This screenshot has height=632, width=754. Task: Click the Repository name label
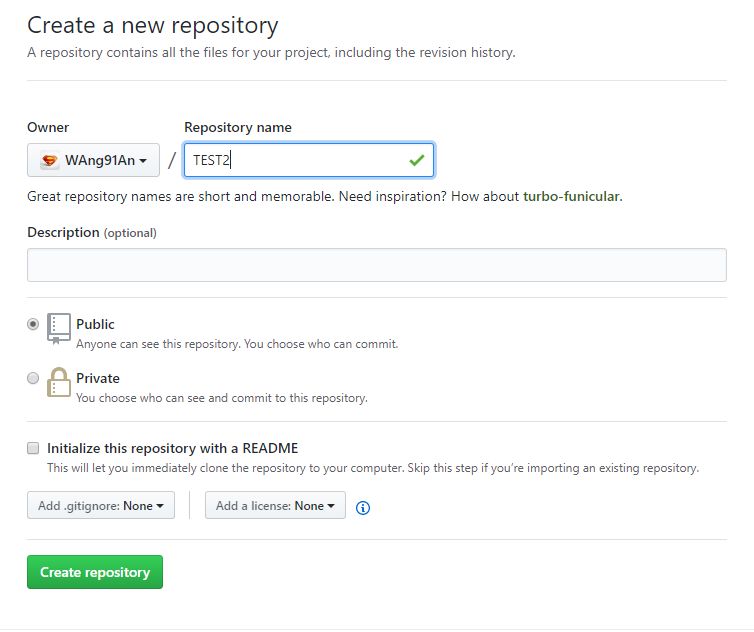point(238,127)
